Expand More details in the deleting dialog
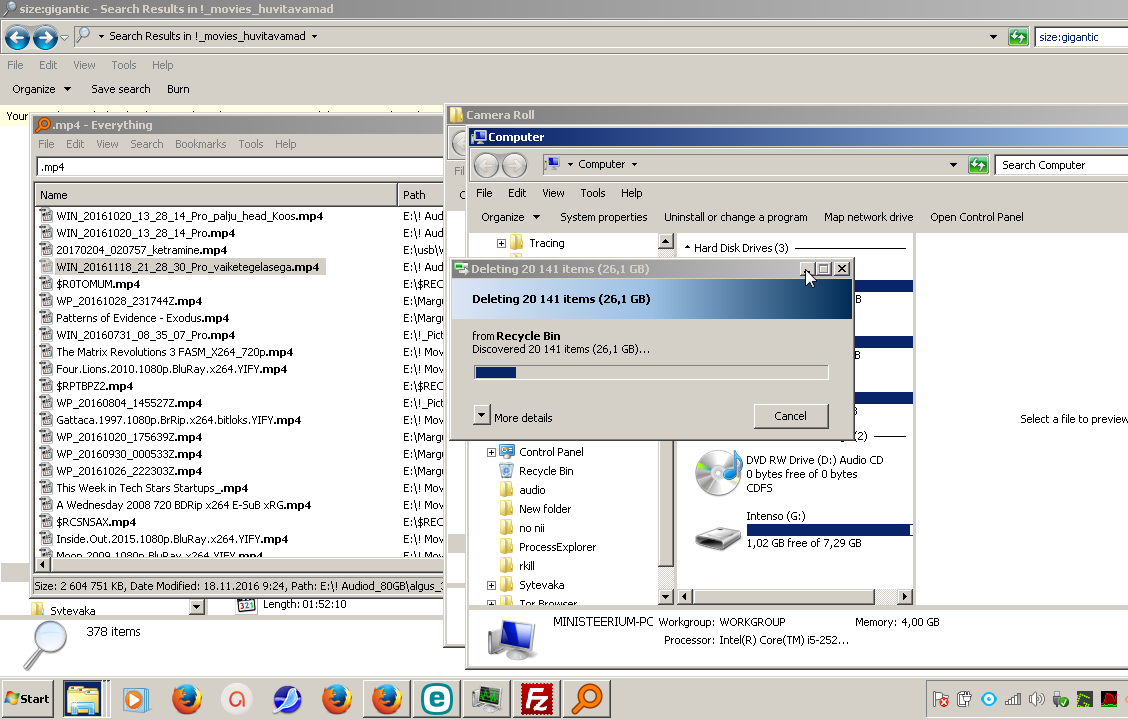The height and width of the screenshot is (720, 1128). (482, 417)
